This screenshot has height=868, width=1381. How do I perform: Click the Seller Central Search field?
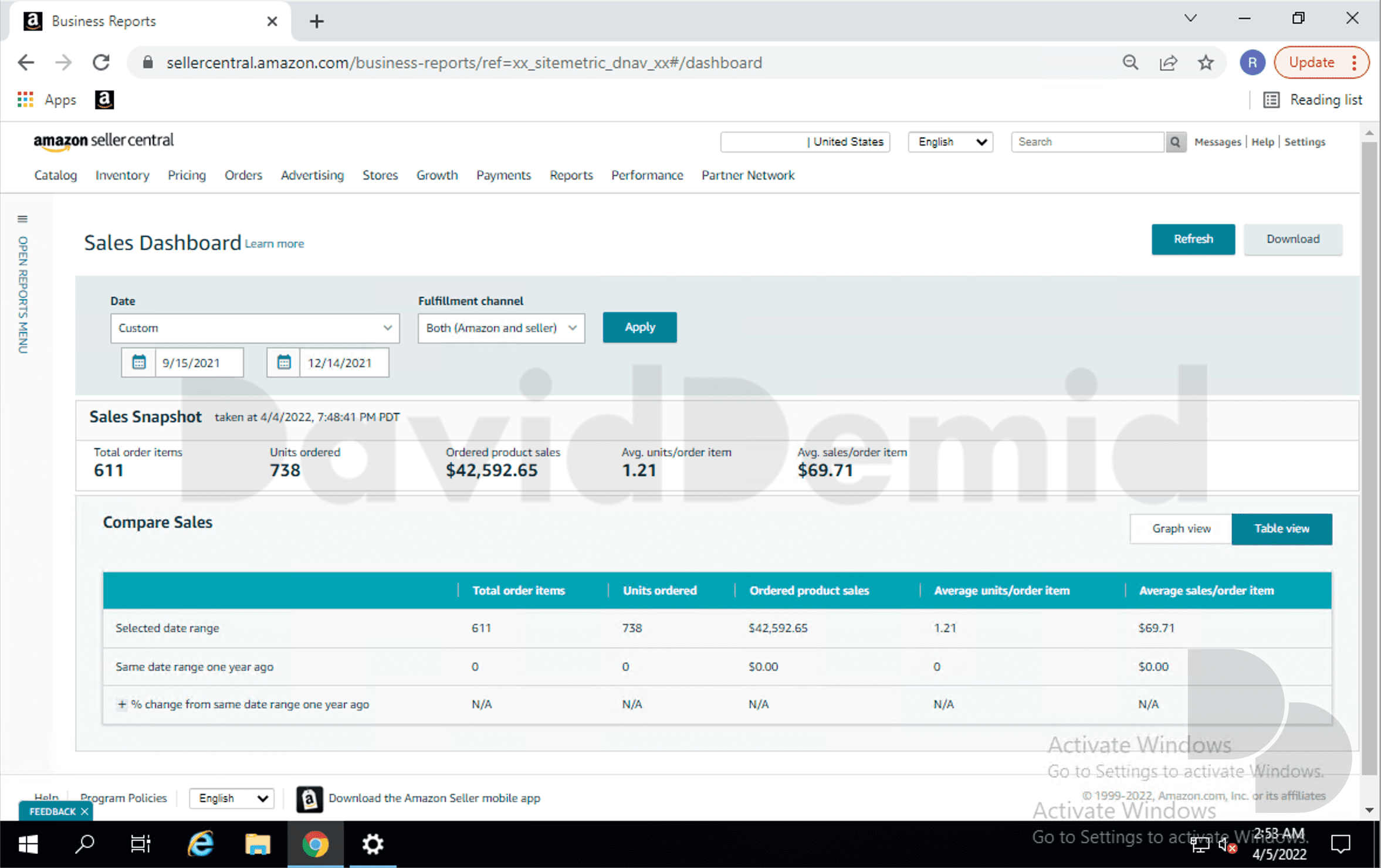pyautogui.click(x=1088, y=142)
